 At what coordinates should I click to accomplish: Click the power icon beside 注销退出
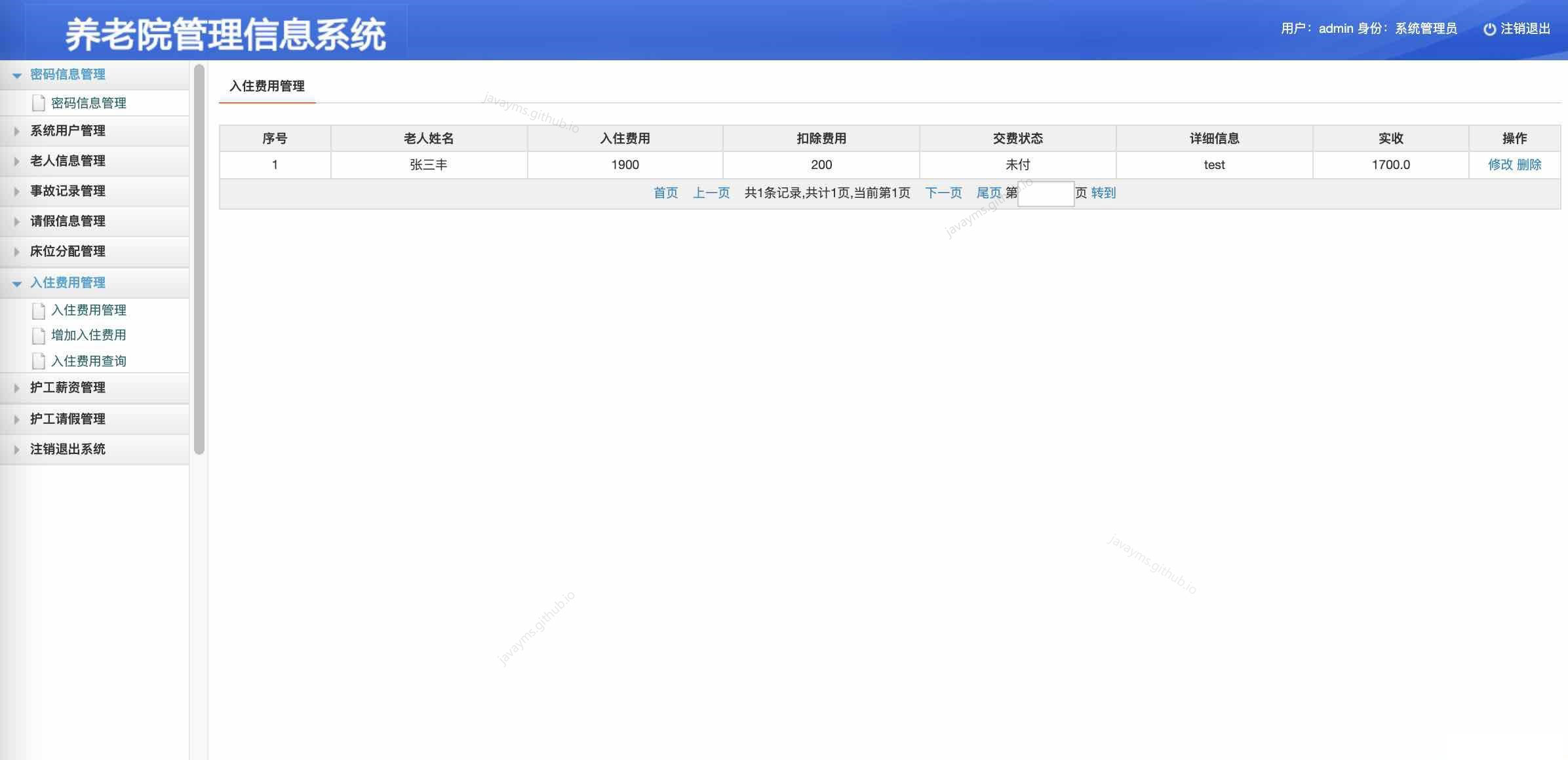coord(1491,29)
